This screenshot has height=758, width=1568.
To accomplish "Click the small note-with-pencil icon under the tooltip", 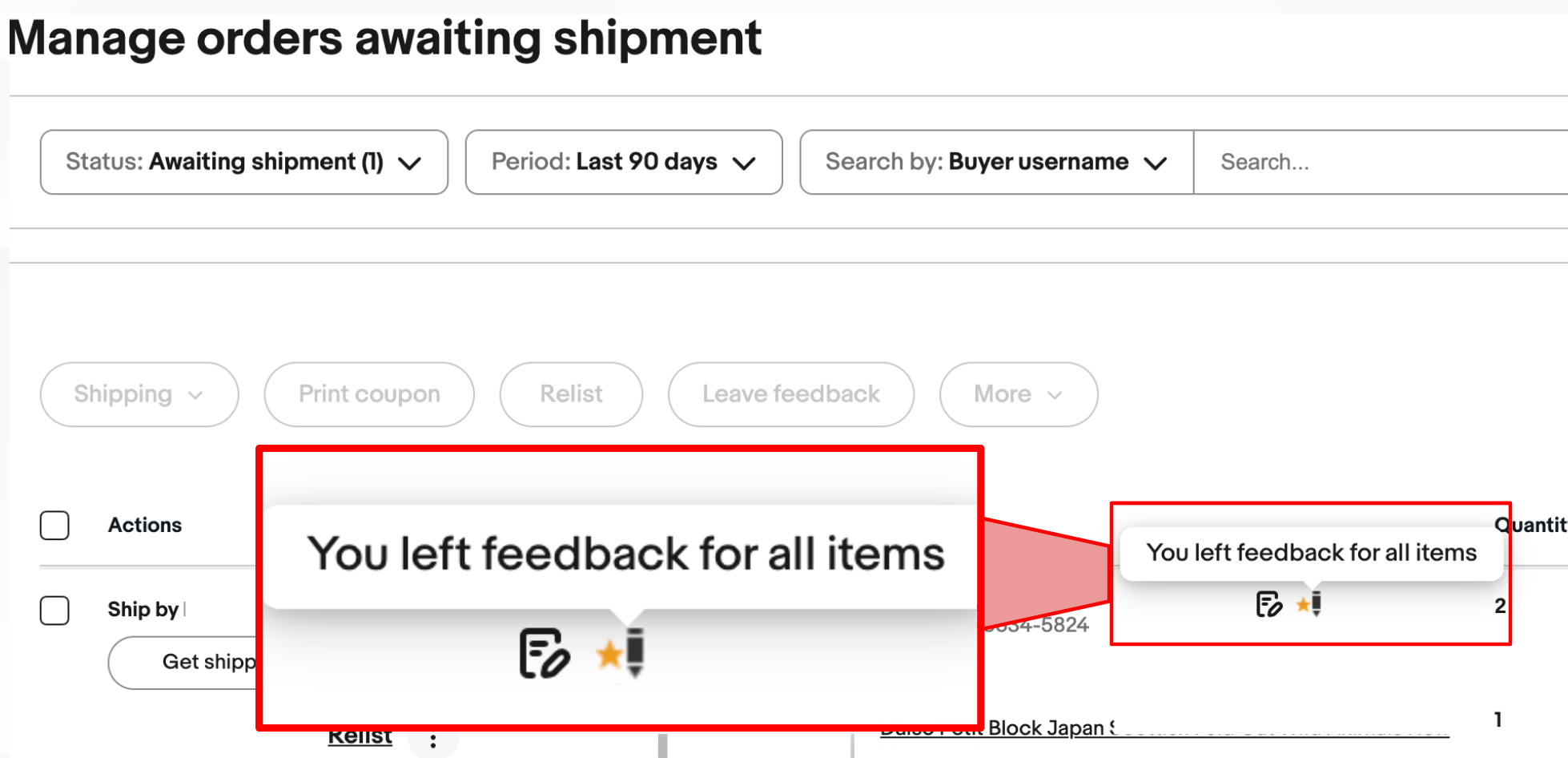I will point(1268,604).
